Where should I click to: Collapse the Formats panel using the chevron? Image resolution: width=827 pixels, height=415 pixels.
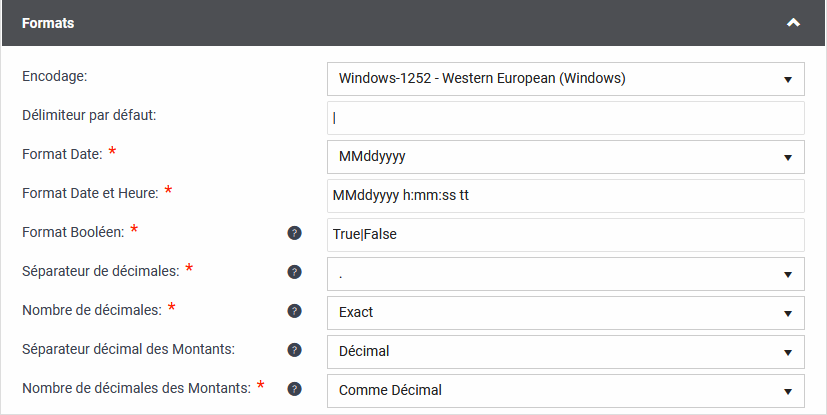[793, 23]
